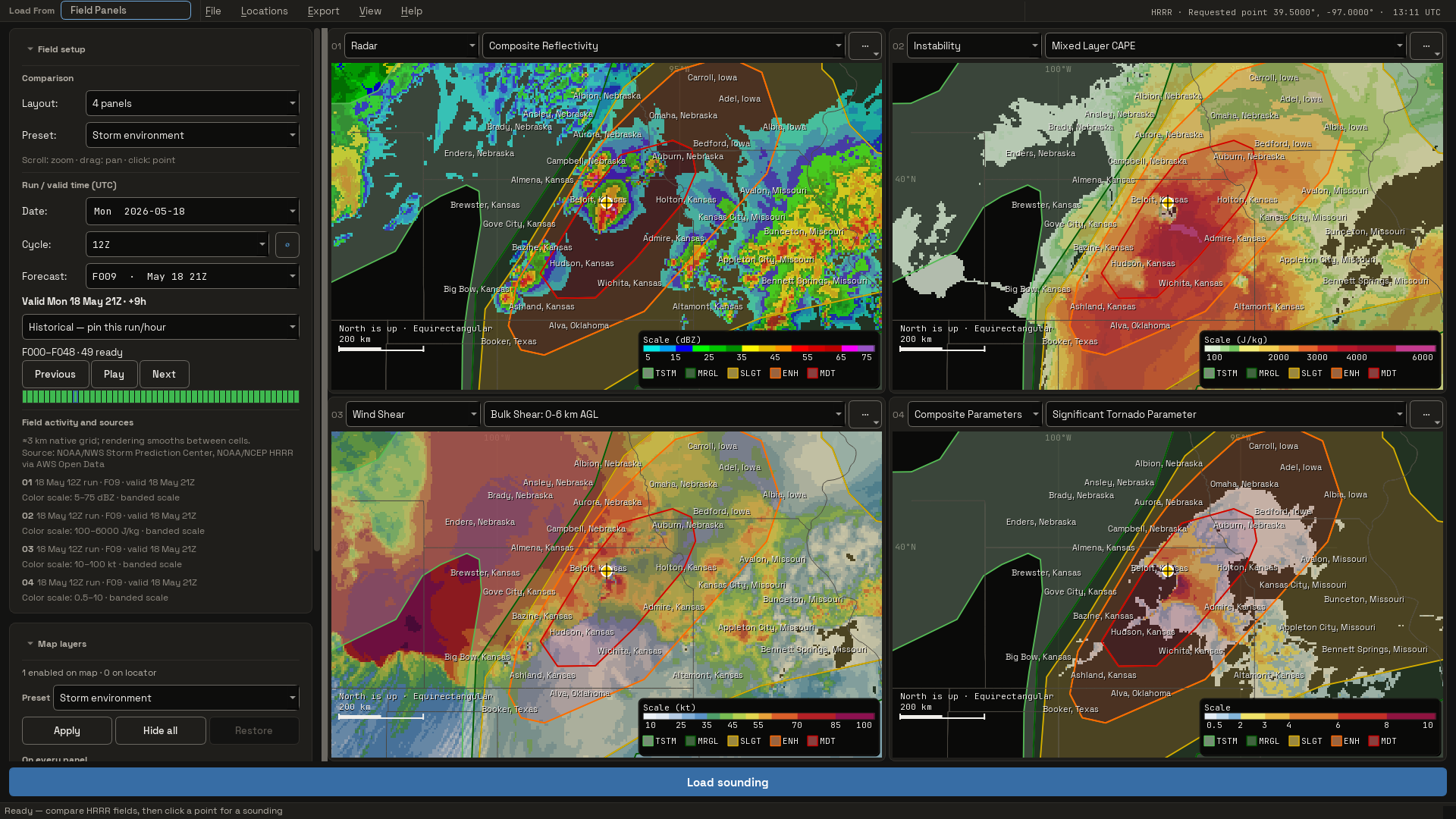Open the Cycle dropdown set to 12Z

177,245
